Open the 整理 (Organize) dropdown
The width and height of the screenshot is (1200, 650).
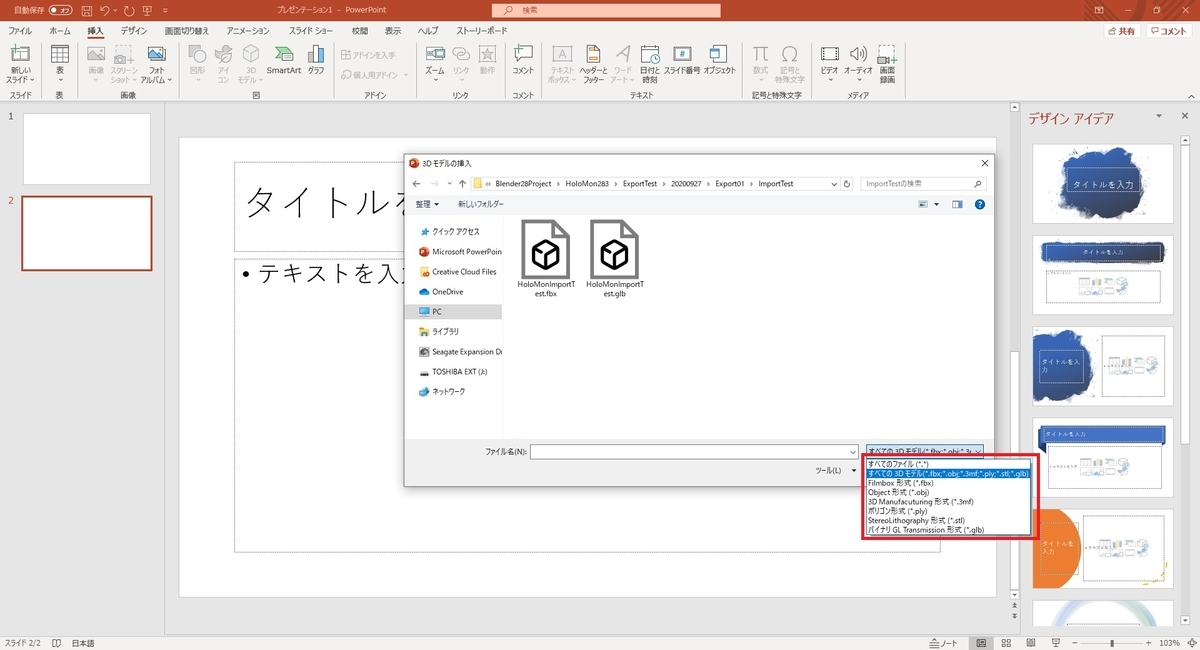tap(428, 204)
